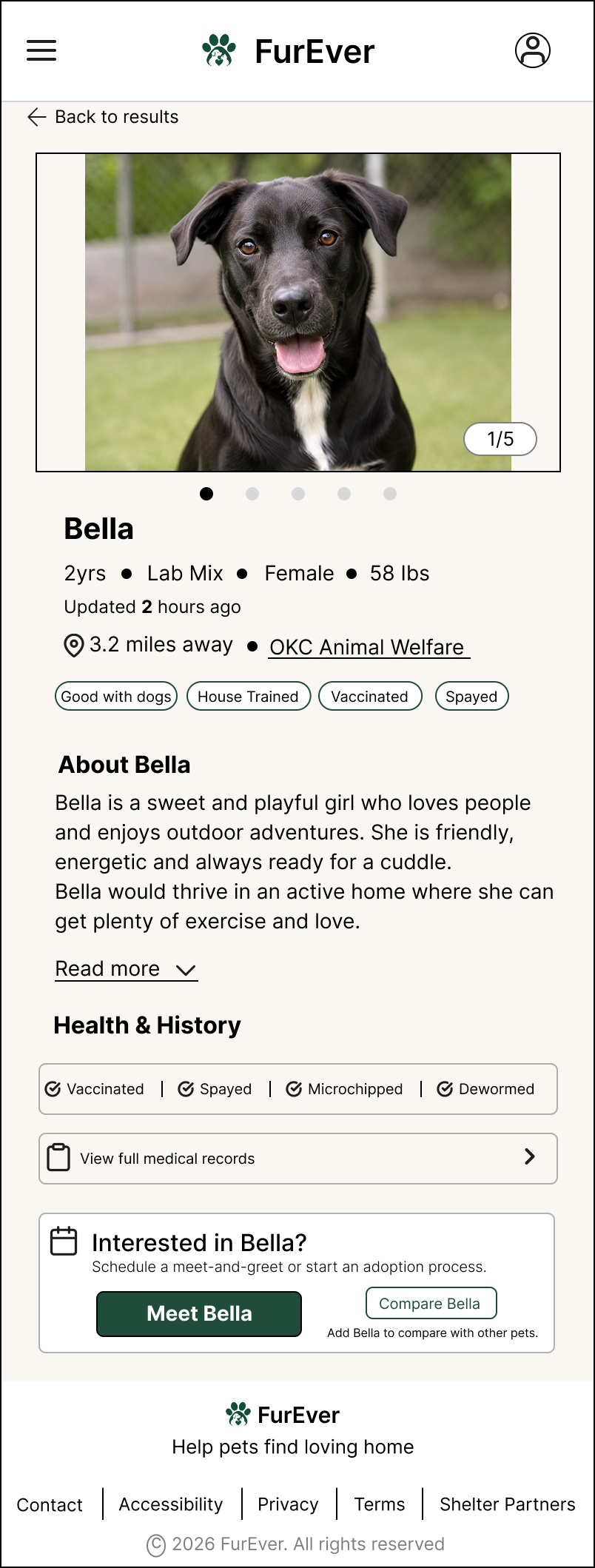Open Shelter Partners in footer
Viewport: 595px width, 1568px height.
click(508, 1504)
